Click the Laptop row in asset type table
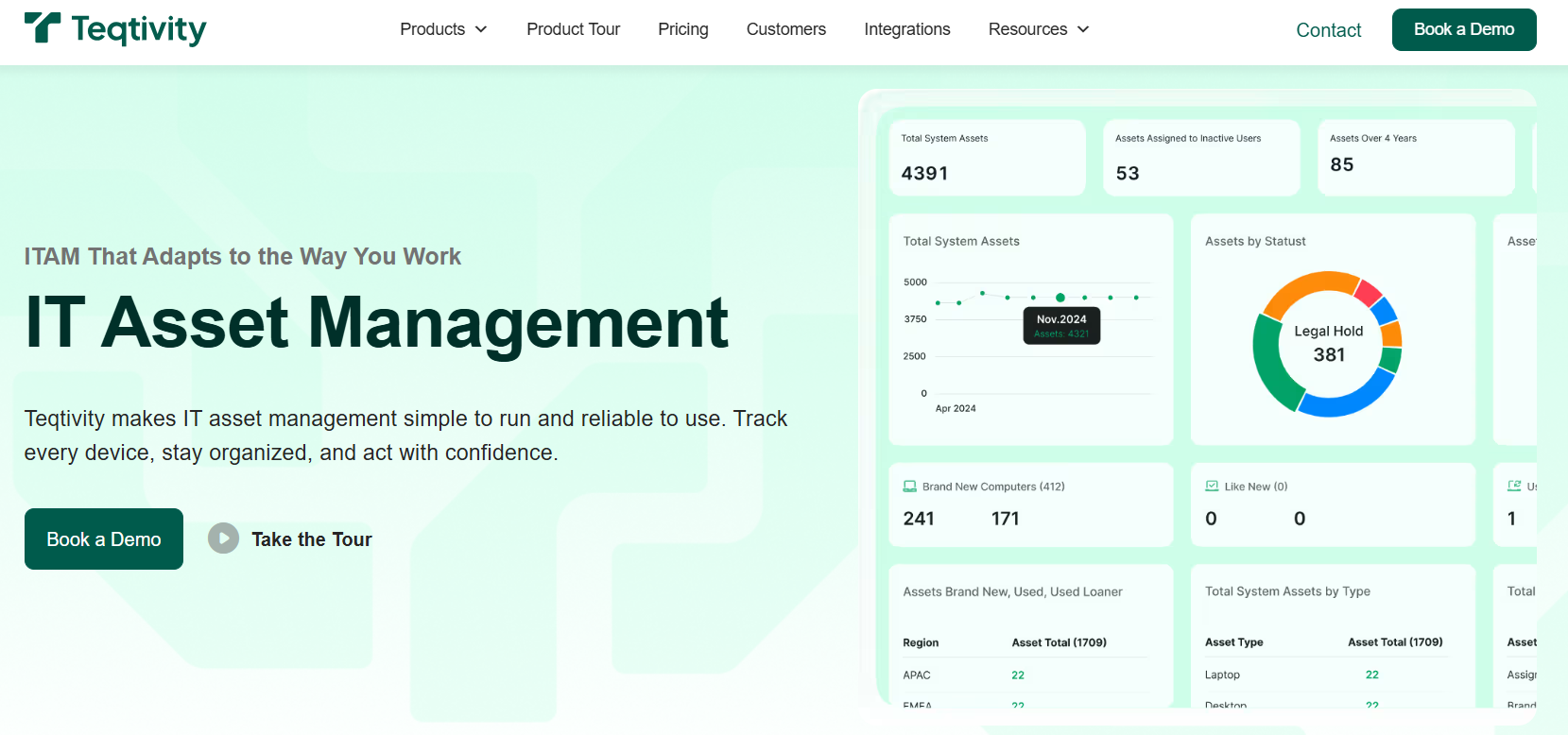 point(1327,675)
